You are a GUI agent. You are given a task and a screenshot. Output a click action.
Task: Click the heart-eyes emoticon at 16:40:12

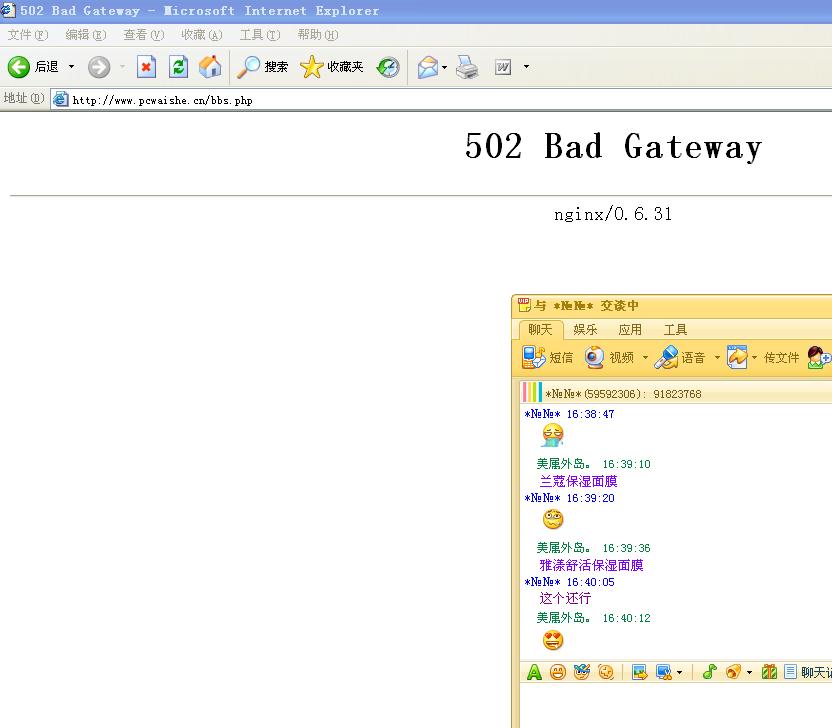click(x=553, y=640)
